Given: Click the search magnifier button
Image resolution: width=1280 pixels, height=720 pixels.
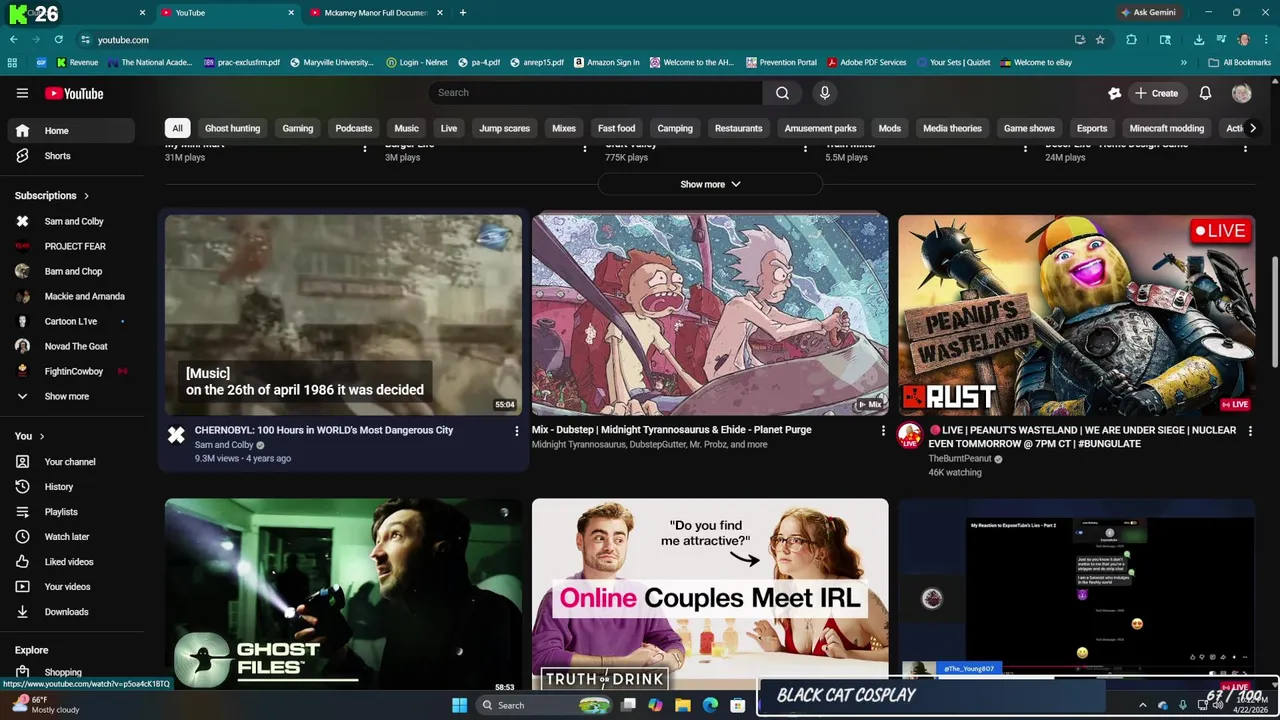Looking at the screenshot, I should click(x=782, y=93).
